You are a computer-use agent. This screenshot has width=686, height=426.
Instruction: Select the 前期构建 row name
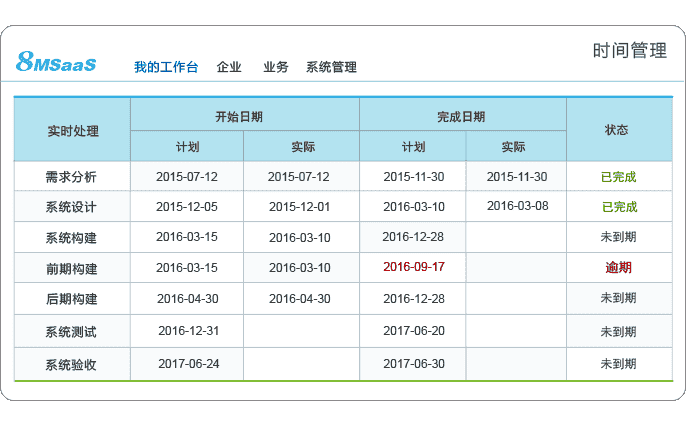point(71,269)
